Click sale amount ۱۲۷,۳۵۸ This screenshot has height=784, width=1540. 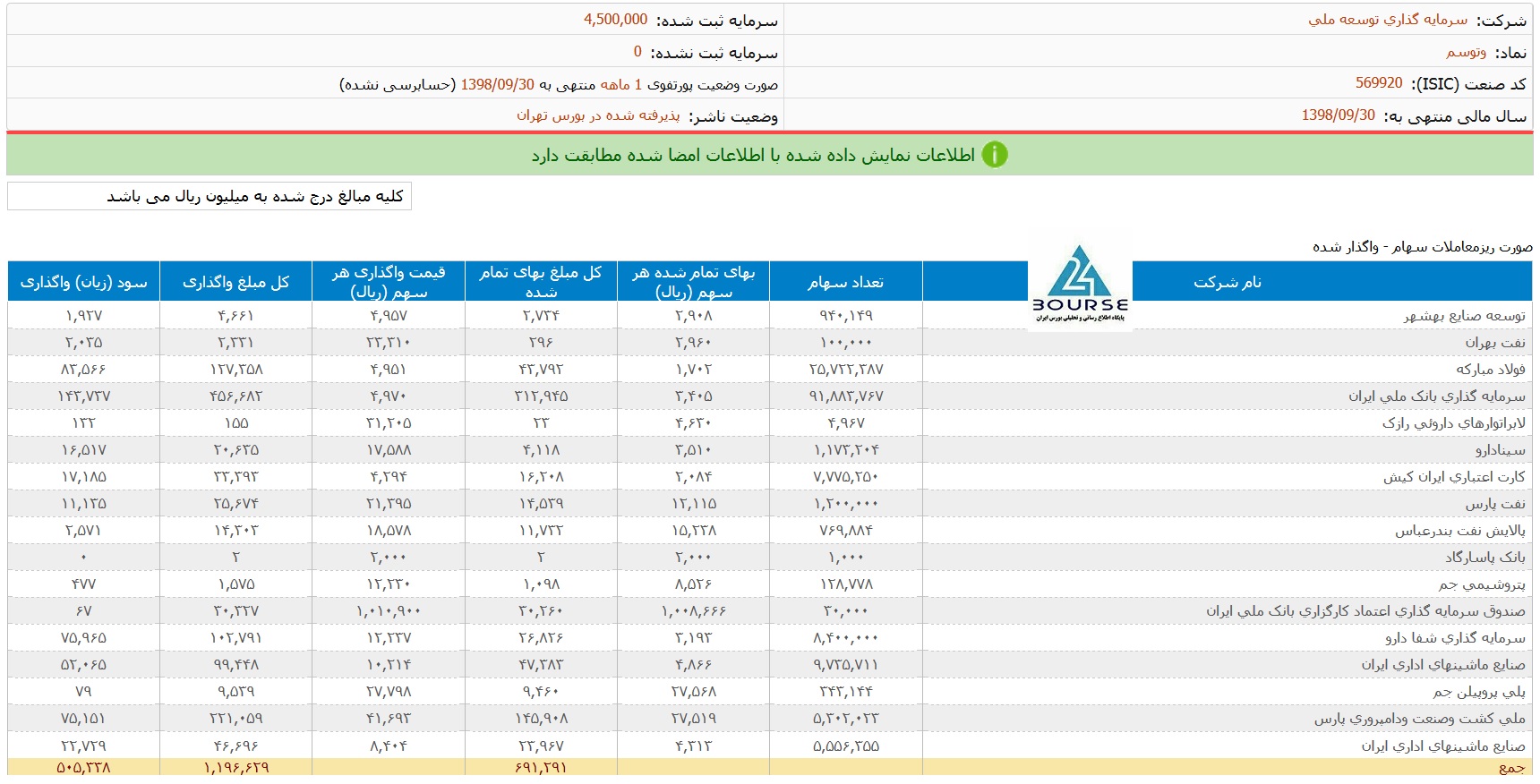pyautogui.click(x=236, y=370)
